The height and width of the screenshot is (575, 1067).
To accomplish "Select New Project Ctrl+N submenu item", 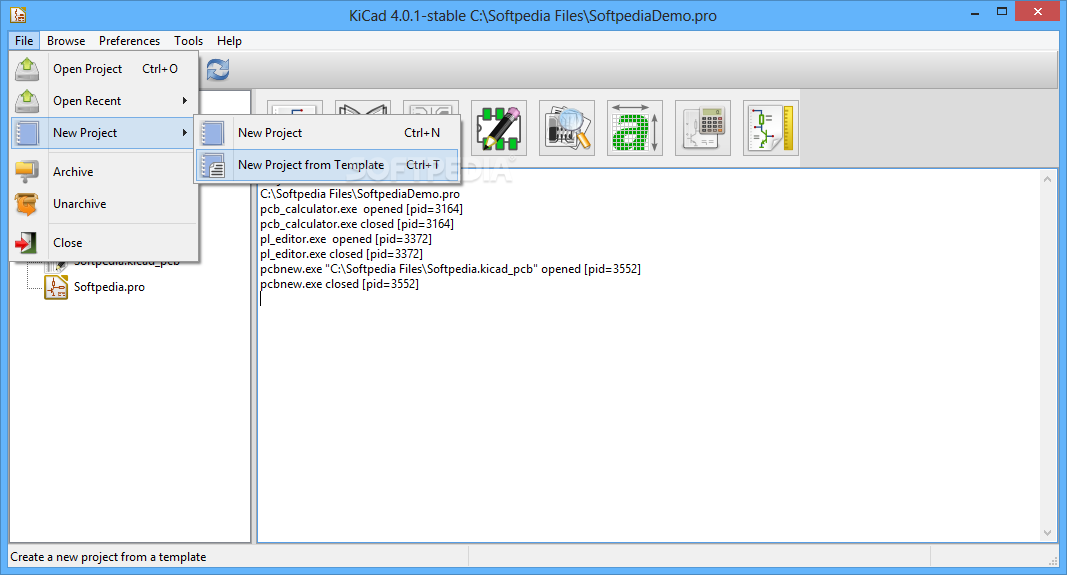I will (327, 133).
